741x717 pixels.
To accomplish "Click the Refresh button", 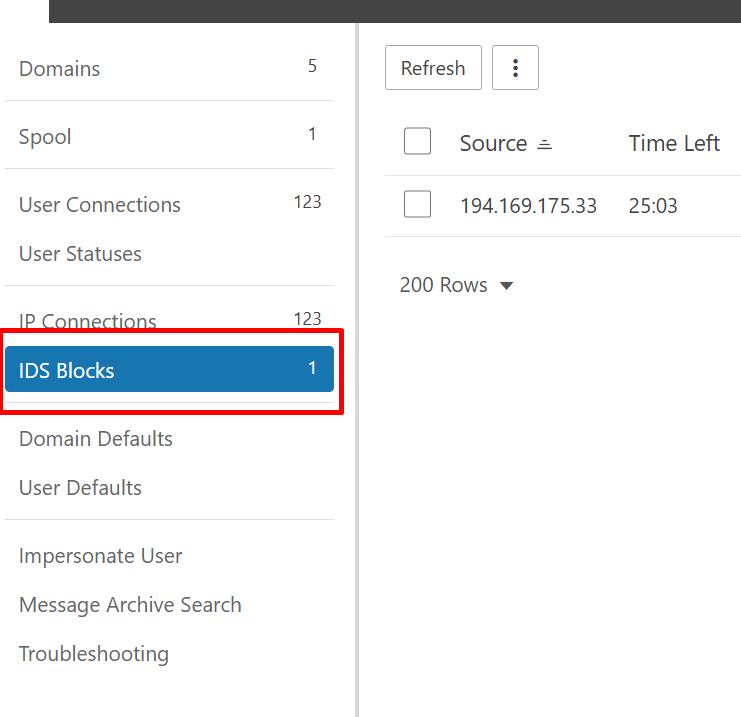I will point(433,68).
